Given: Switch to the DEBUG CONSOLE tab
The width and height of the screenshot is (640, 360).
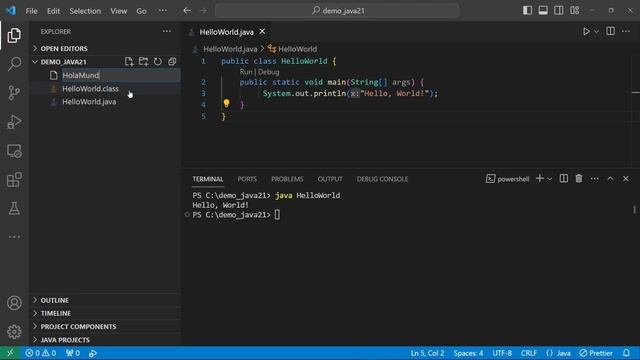Looking at the screenshot, I should coord(382,179).
